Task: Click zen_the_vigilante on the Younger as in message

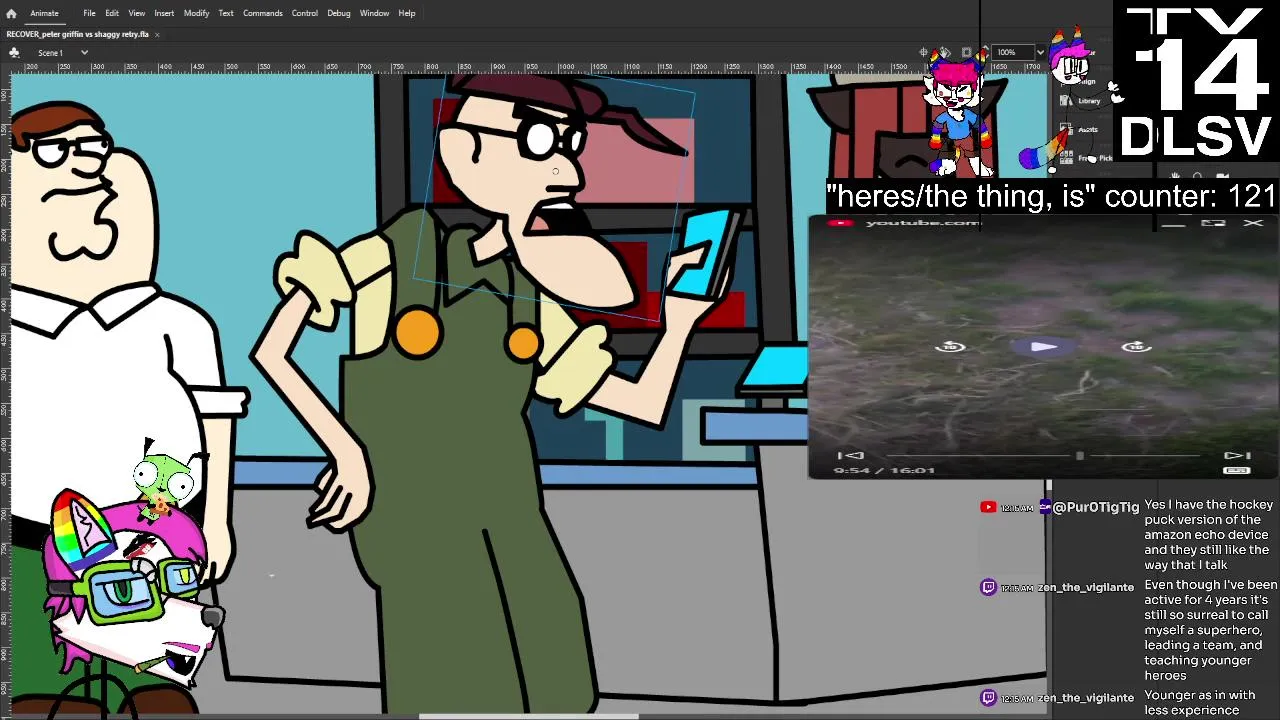Action: click(1086, 698)
